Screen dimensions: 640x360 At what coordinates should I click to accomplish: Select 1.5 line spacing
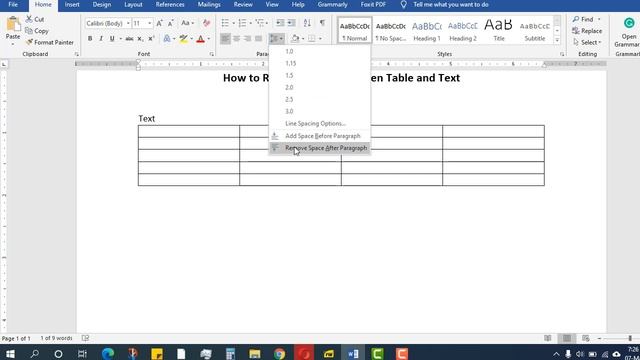pos(320,76)
